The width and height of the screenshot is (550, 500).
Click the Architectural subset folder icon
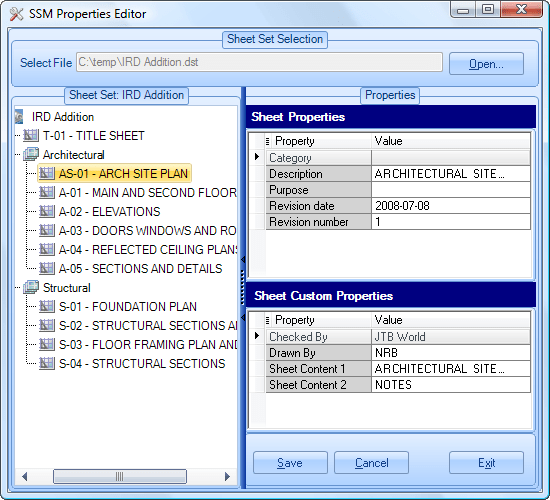coord(31,154)
